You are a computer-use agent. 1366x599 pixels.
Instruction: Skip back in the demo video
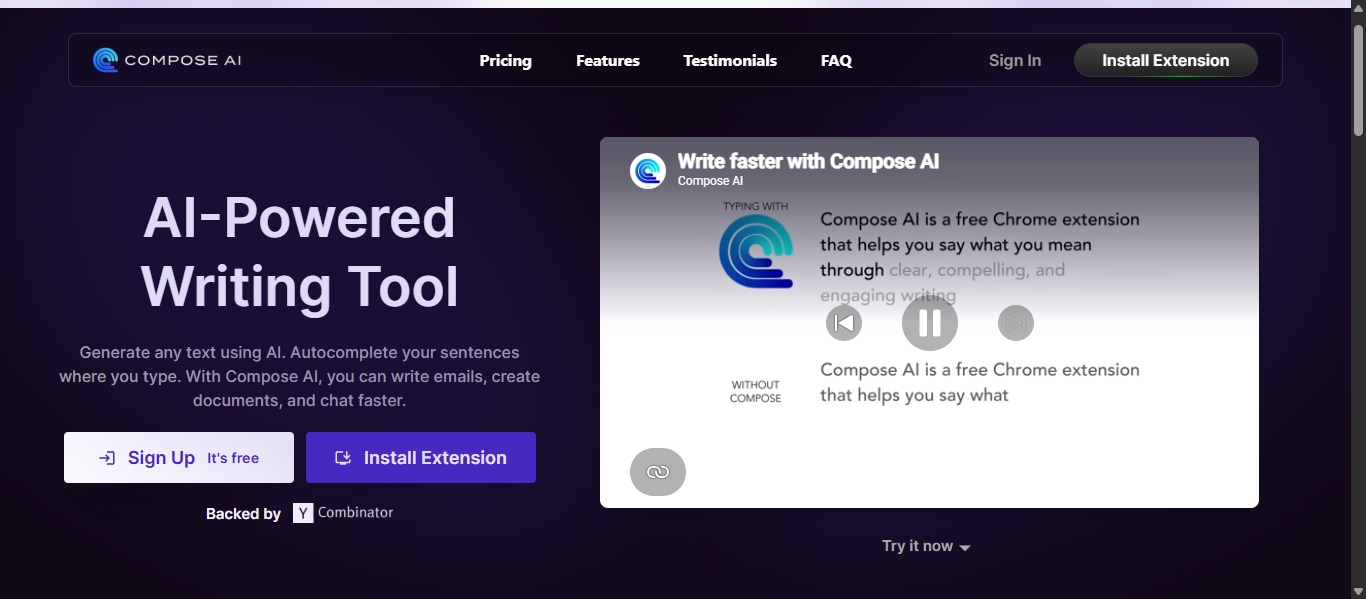pyautogui.click(x=843, y=322)
